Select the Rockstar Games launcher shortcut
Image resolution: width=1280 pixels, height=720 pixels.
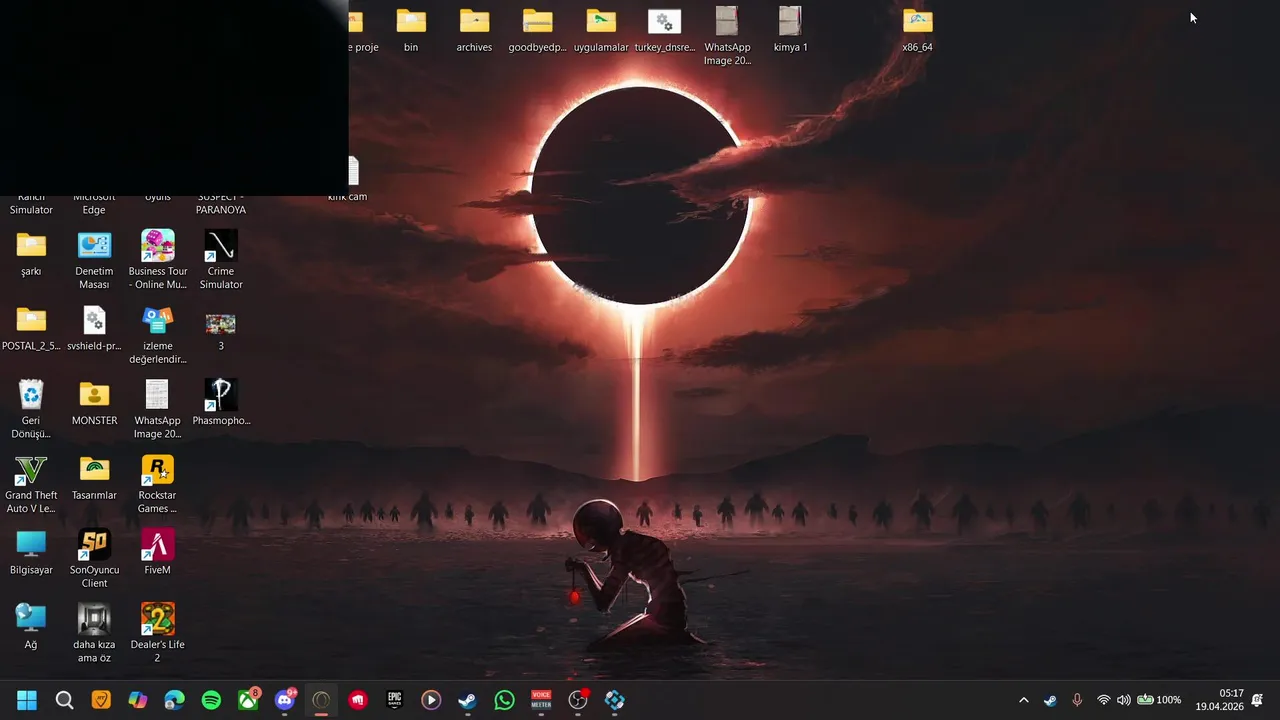[157, 484]
